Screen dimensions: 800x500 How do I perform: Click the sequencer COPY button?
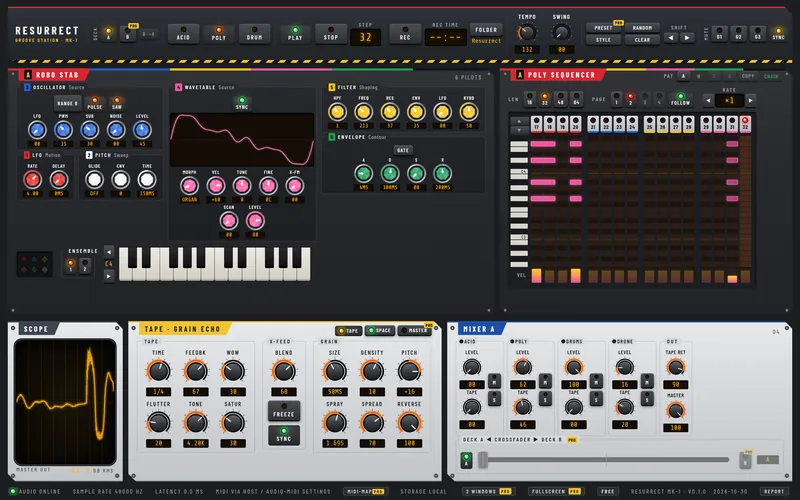pos(748,77)
